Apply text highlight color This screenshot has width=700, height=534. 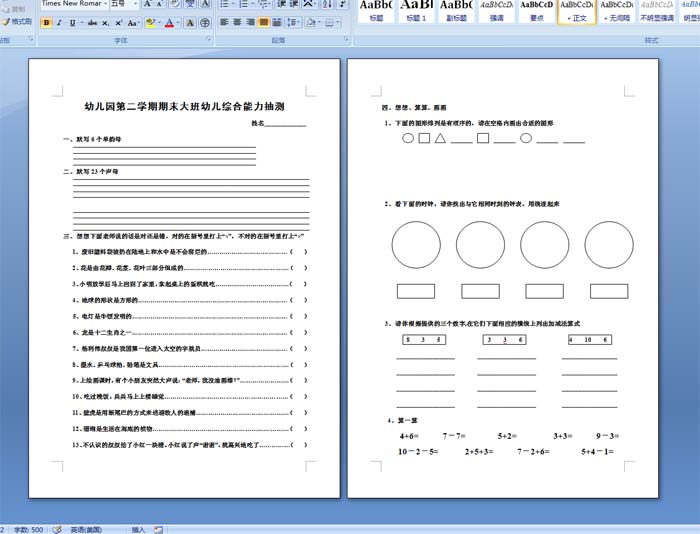pos(150,23)
